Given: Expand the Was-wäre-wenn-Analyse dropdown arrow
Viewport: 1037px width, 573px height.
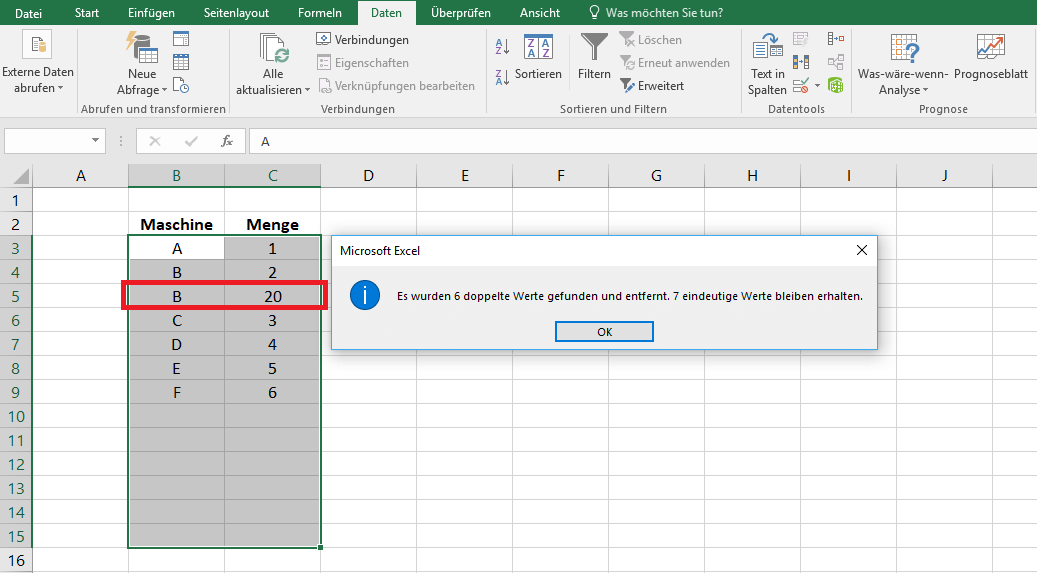Looking at the screenshot, I should click(925, 90).
